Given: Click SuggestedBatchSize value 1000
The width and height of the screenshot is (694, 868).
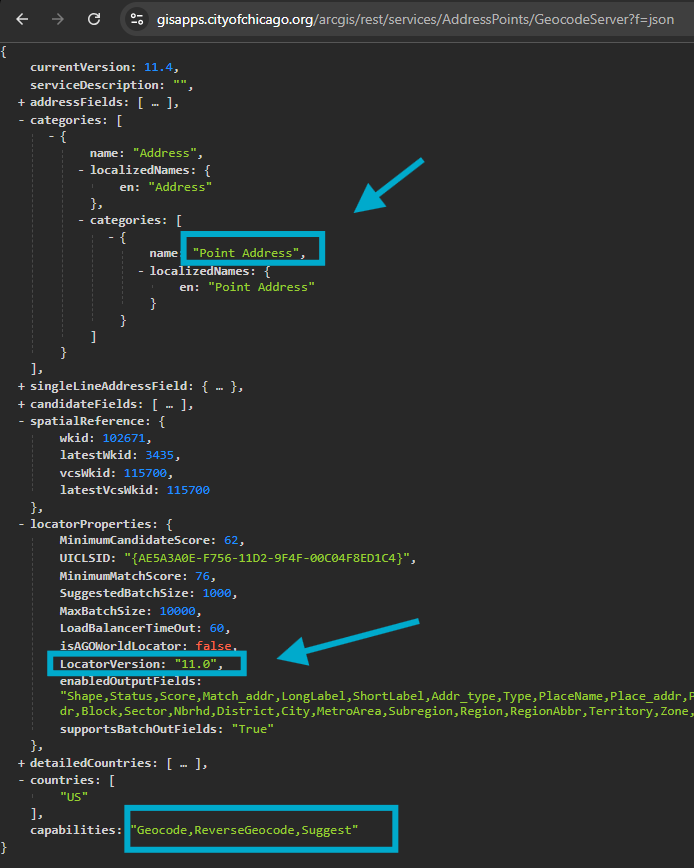Looking at the screenshot, I should 217,593.
